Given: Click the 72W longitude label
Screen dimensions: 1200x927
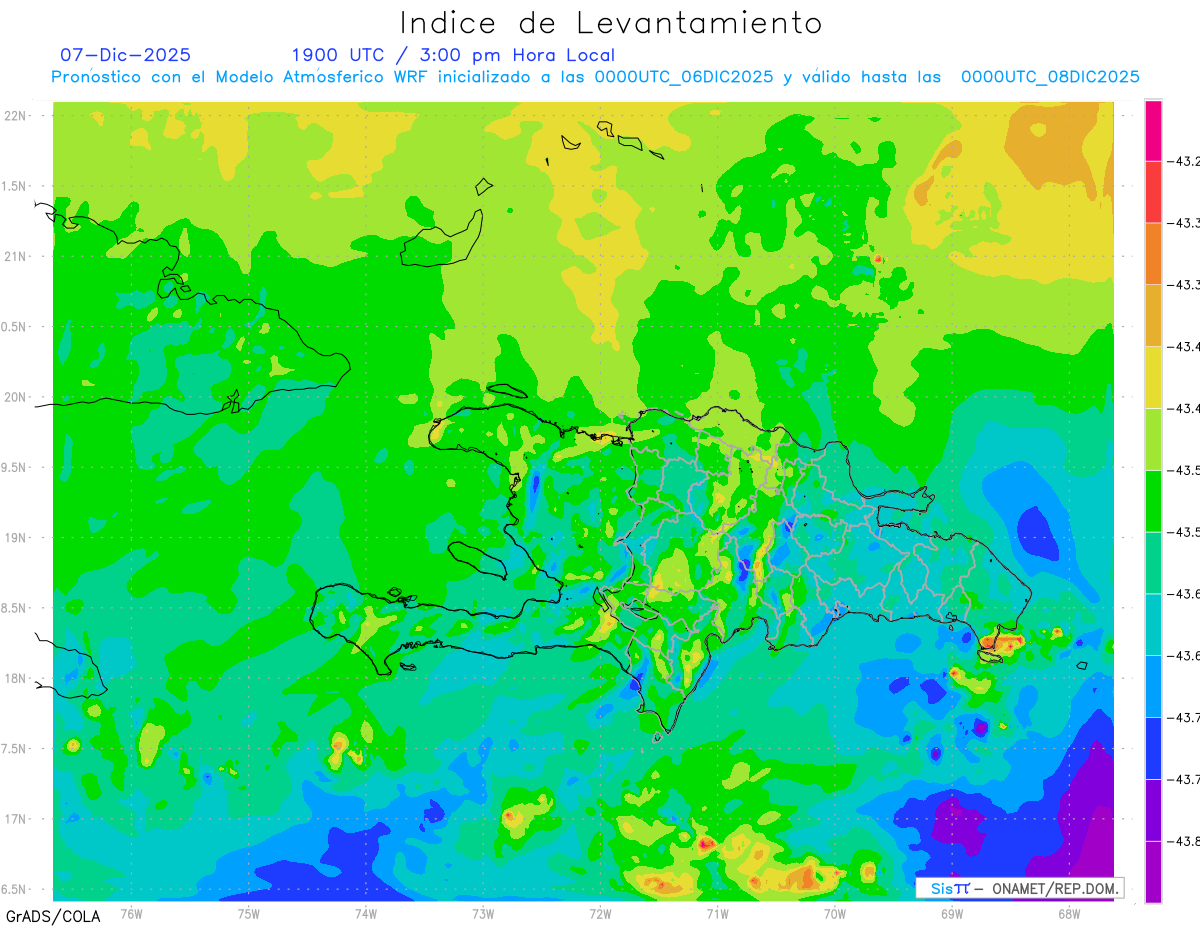Looking at the screenshot, I should [600, 913].
